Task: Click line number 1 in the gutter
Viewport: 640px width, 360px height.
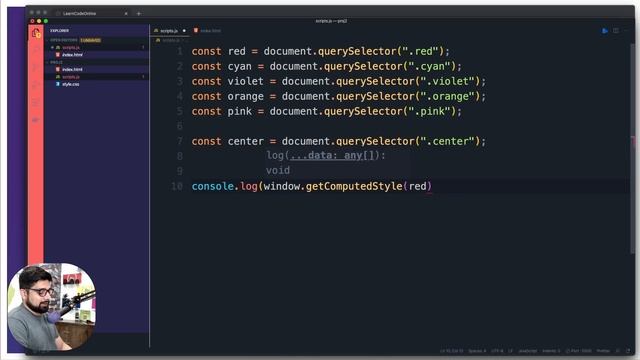Action: tap(180, 51)
